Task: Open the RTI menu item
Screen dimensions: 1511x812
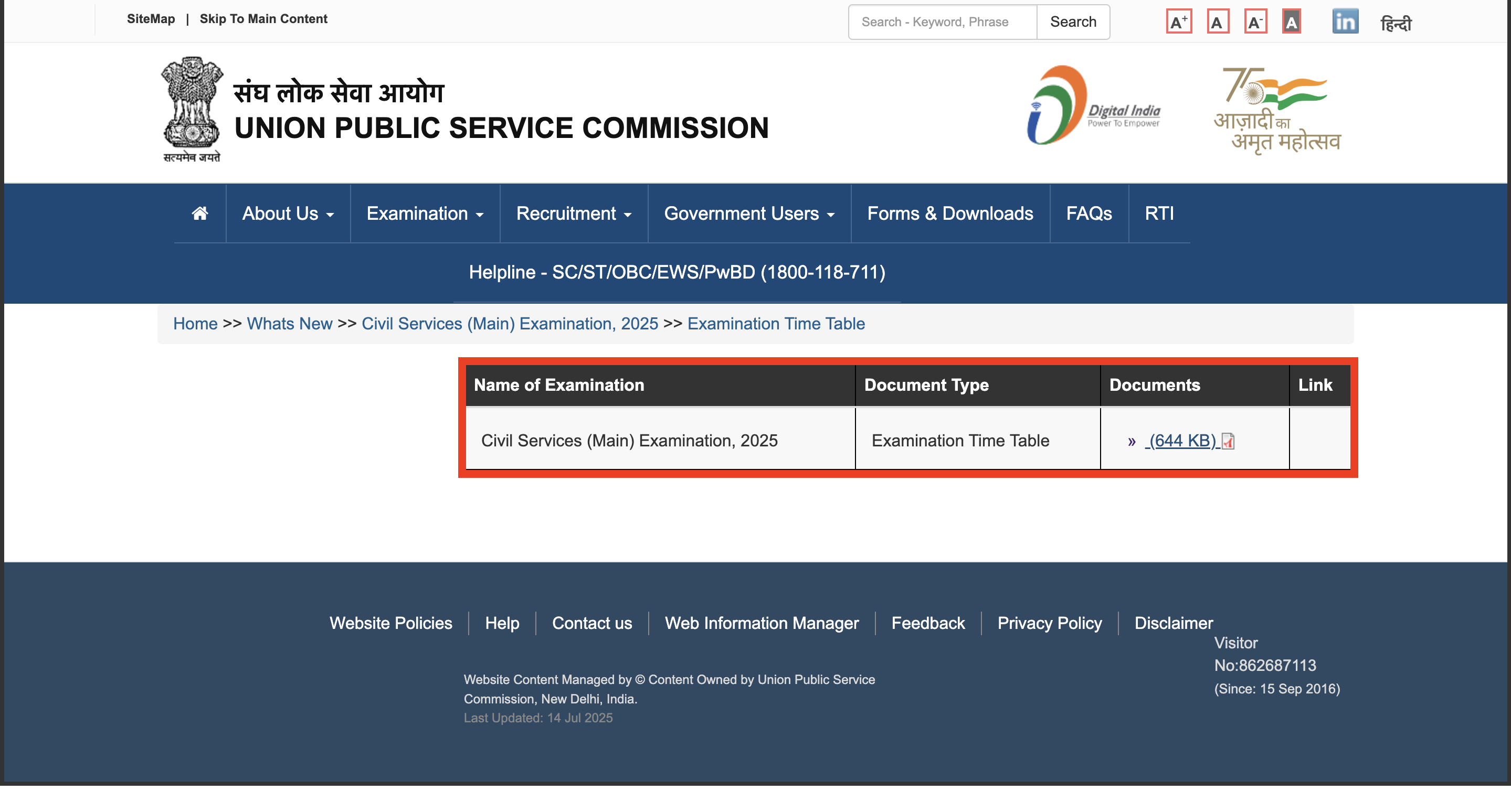Action: coord(1158,213)
